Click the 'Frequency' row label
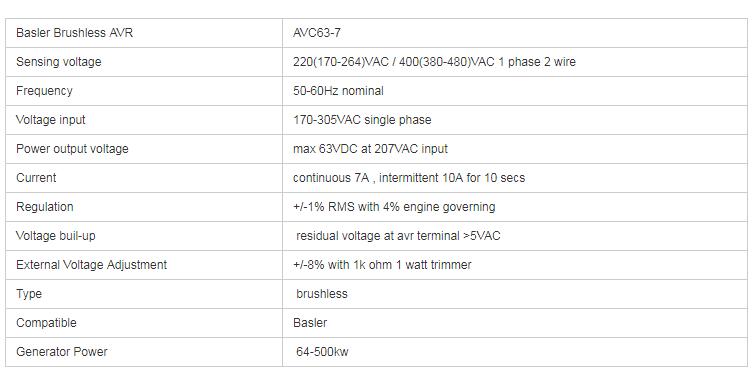This screenshot has height=372, width=753. tap(44, 91)
